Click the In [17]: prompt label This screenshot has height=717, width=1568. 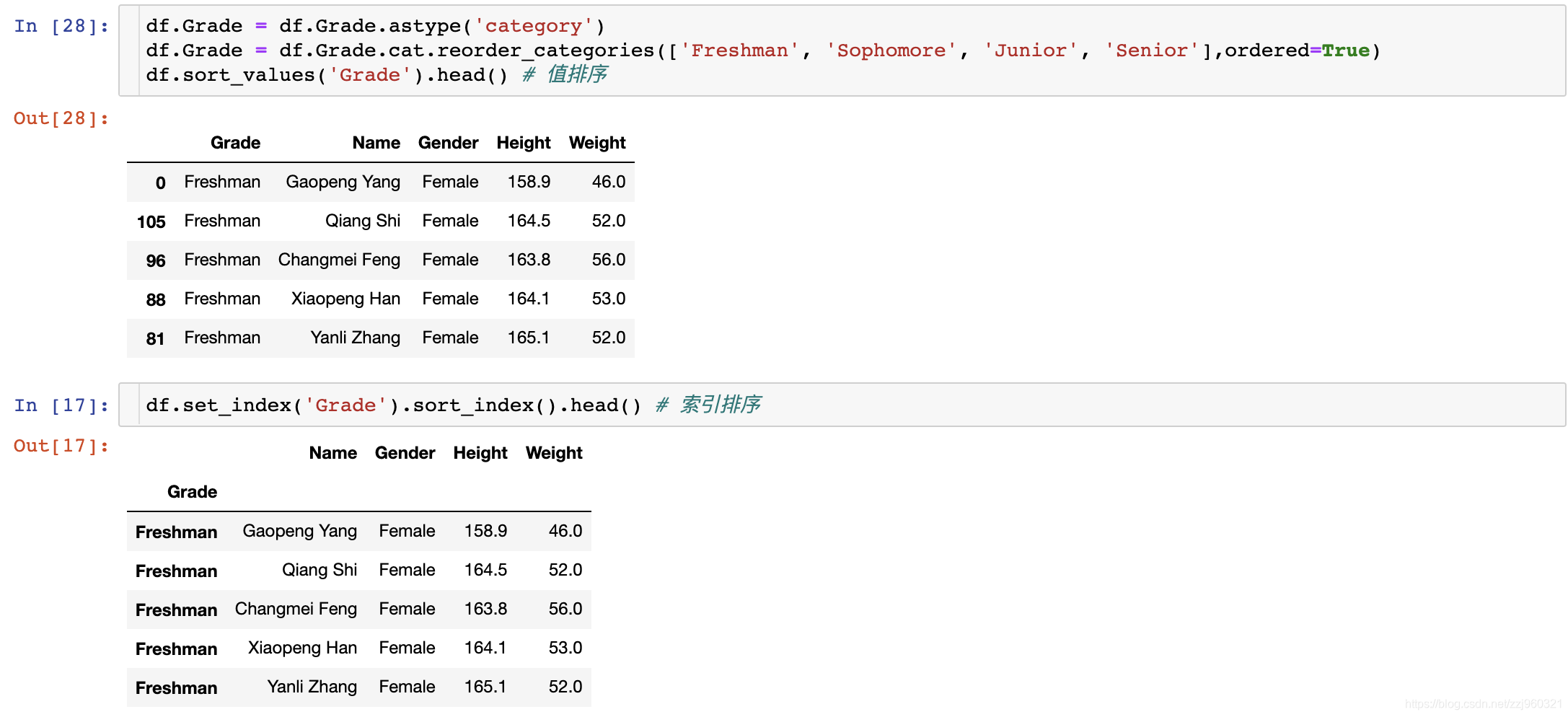pos(61,405)
